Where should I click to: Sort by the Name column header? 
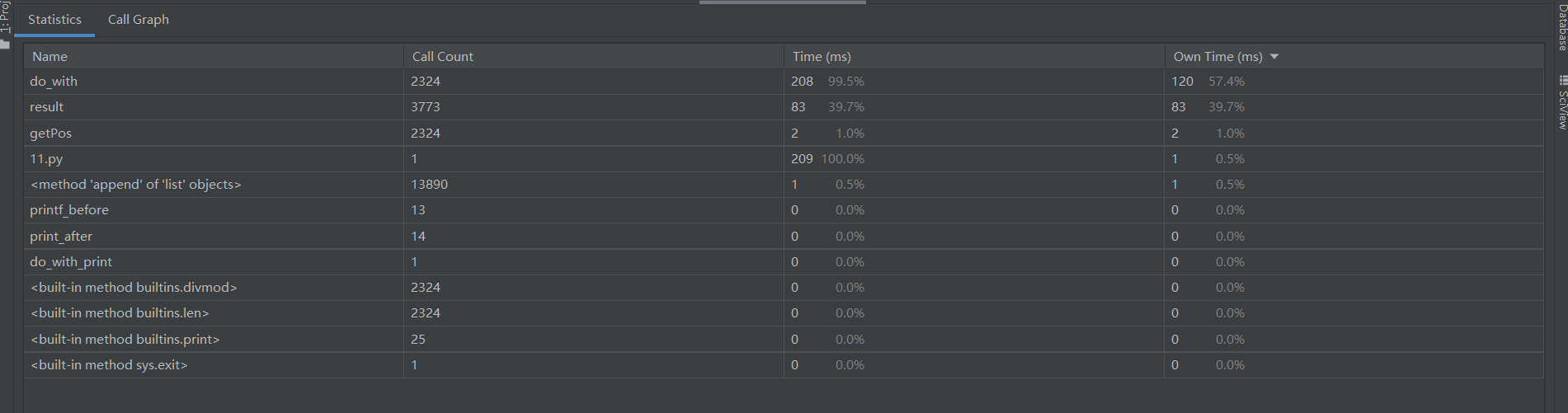(50, 57)
